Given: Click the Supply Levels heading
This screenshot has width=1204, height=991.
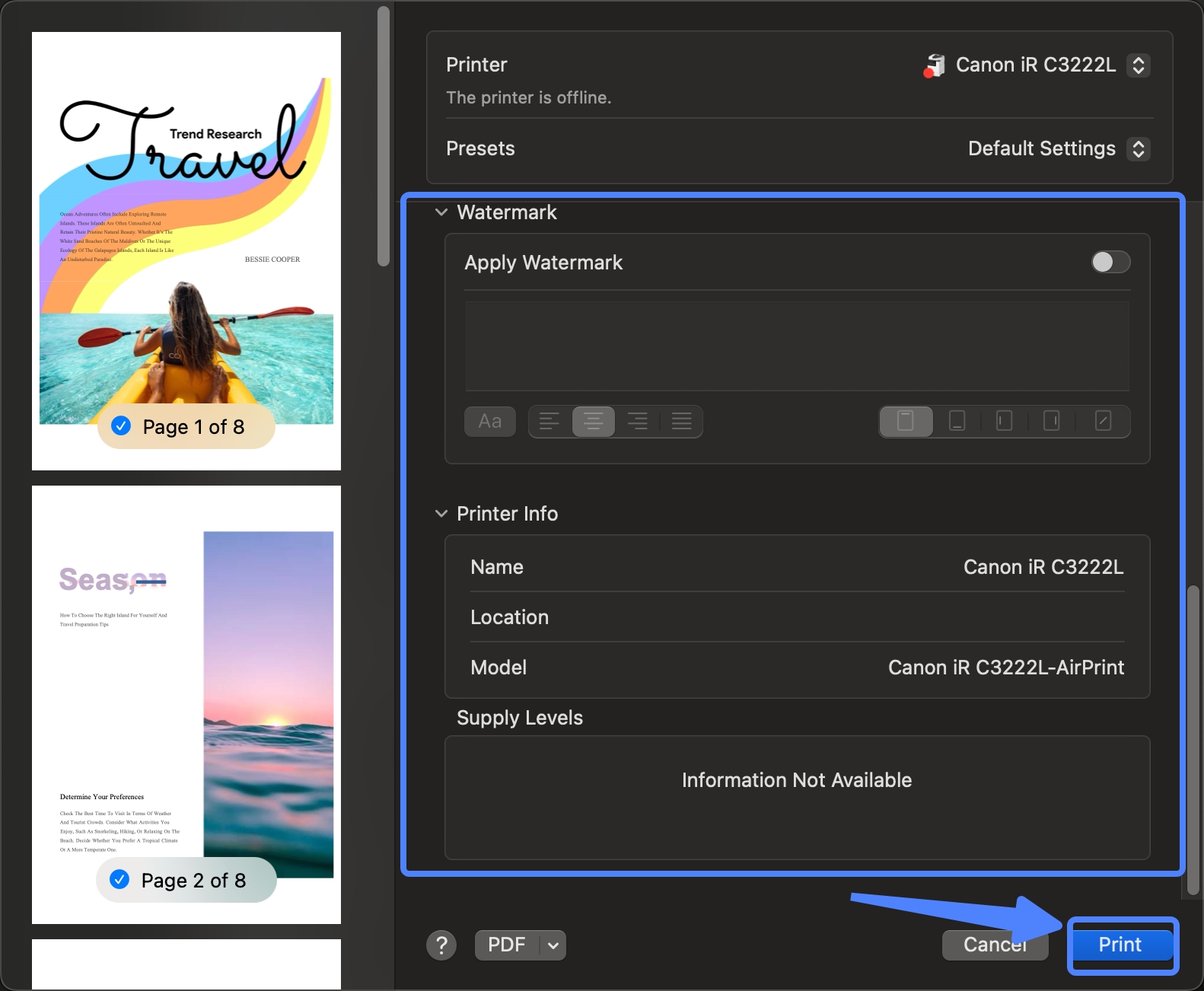Looking at the screenshot, I should [520, 718].
